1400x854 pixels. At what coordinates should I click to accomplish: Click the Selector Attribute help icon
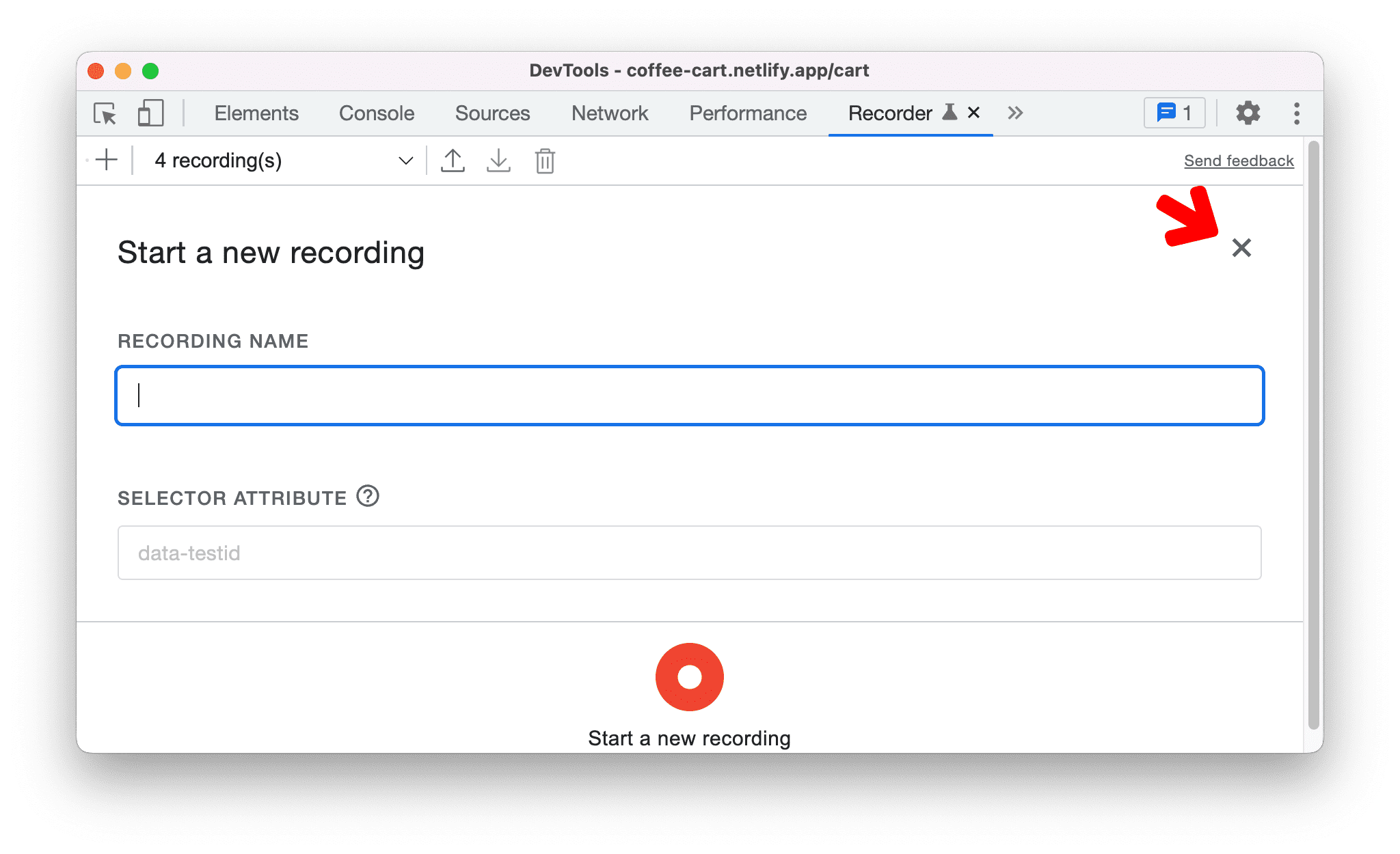(x=369, y=494)
